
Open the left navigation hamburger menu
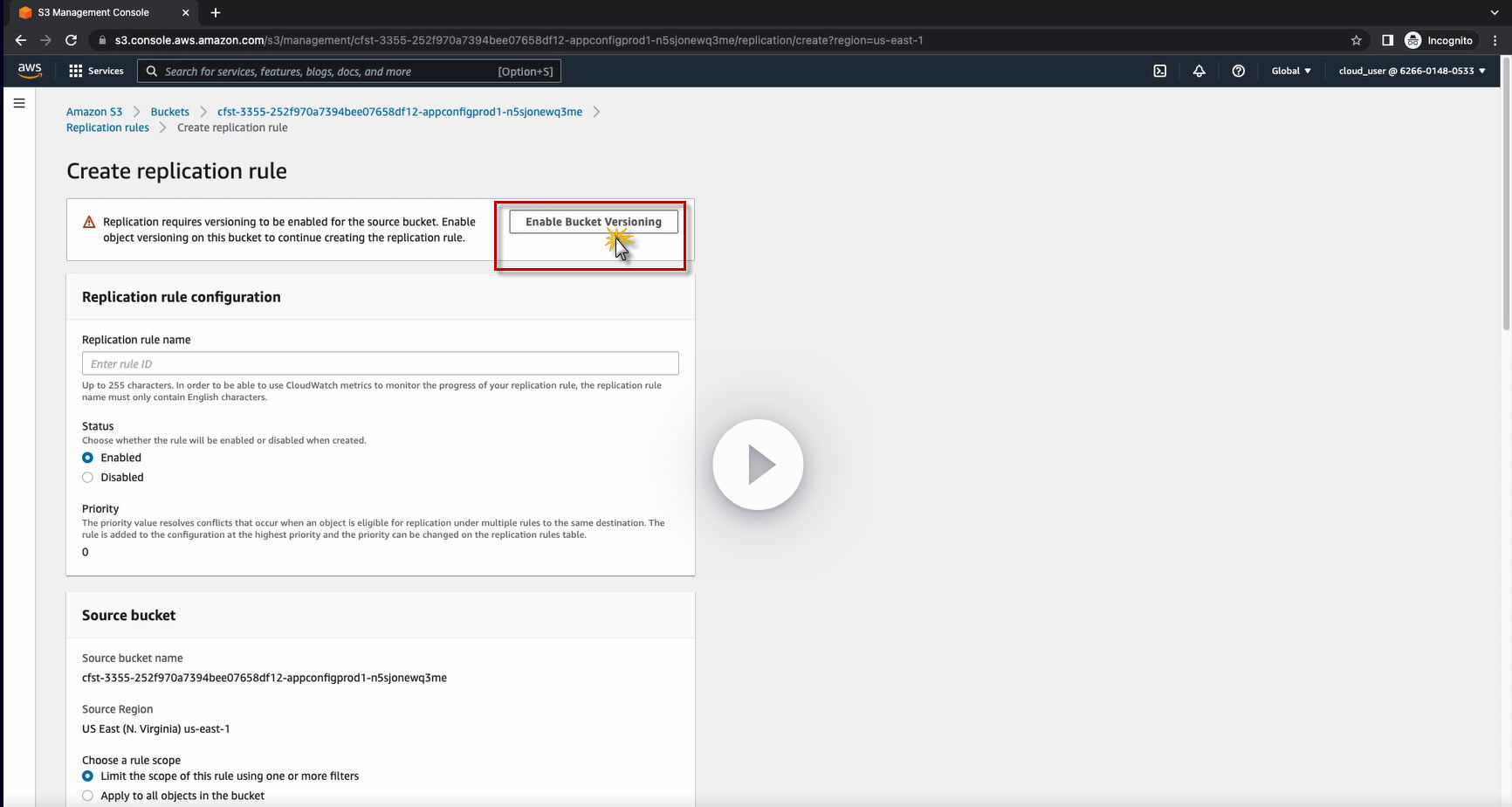(x=19, y=103)
